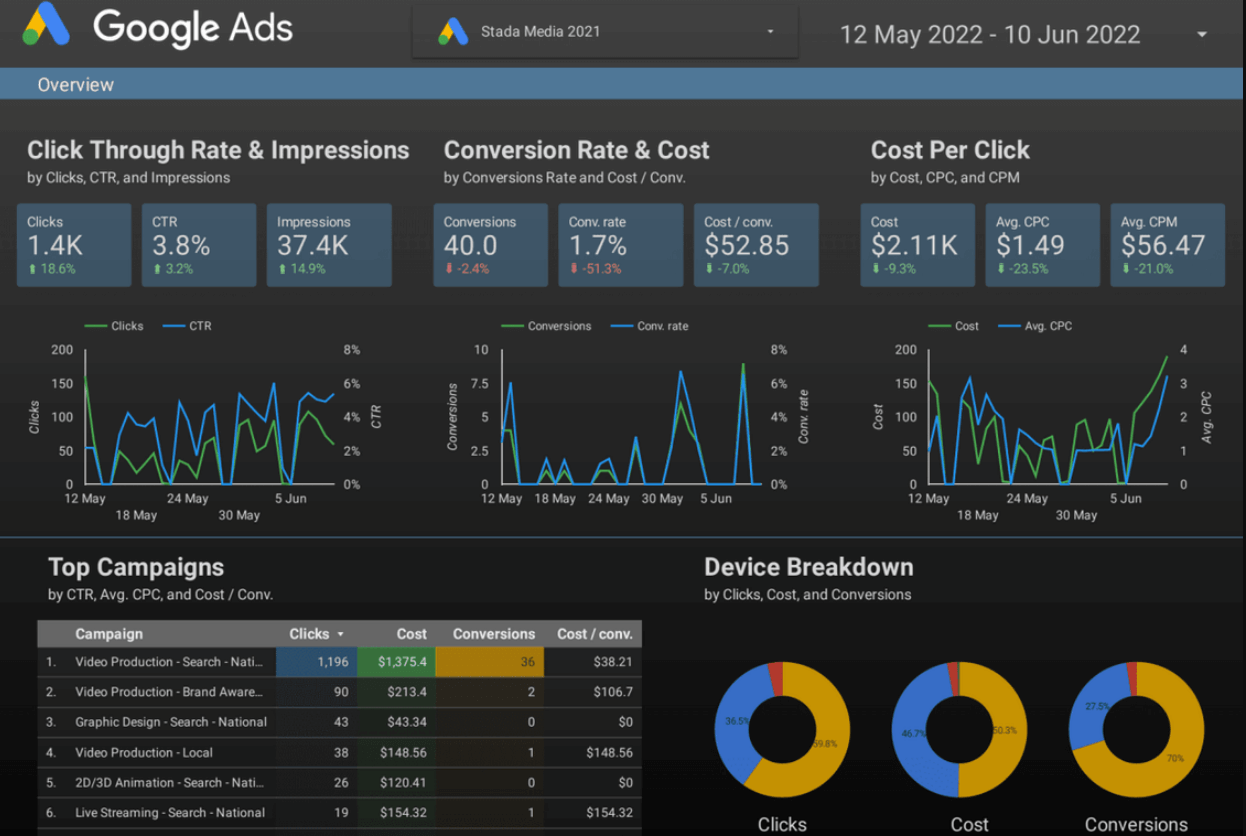The height and width of the screenshot is (836, 1246).
Task: Click the Conversions device donut chart
Action: click(x=1137, y=730)
